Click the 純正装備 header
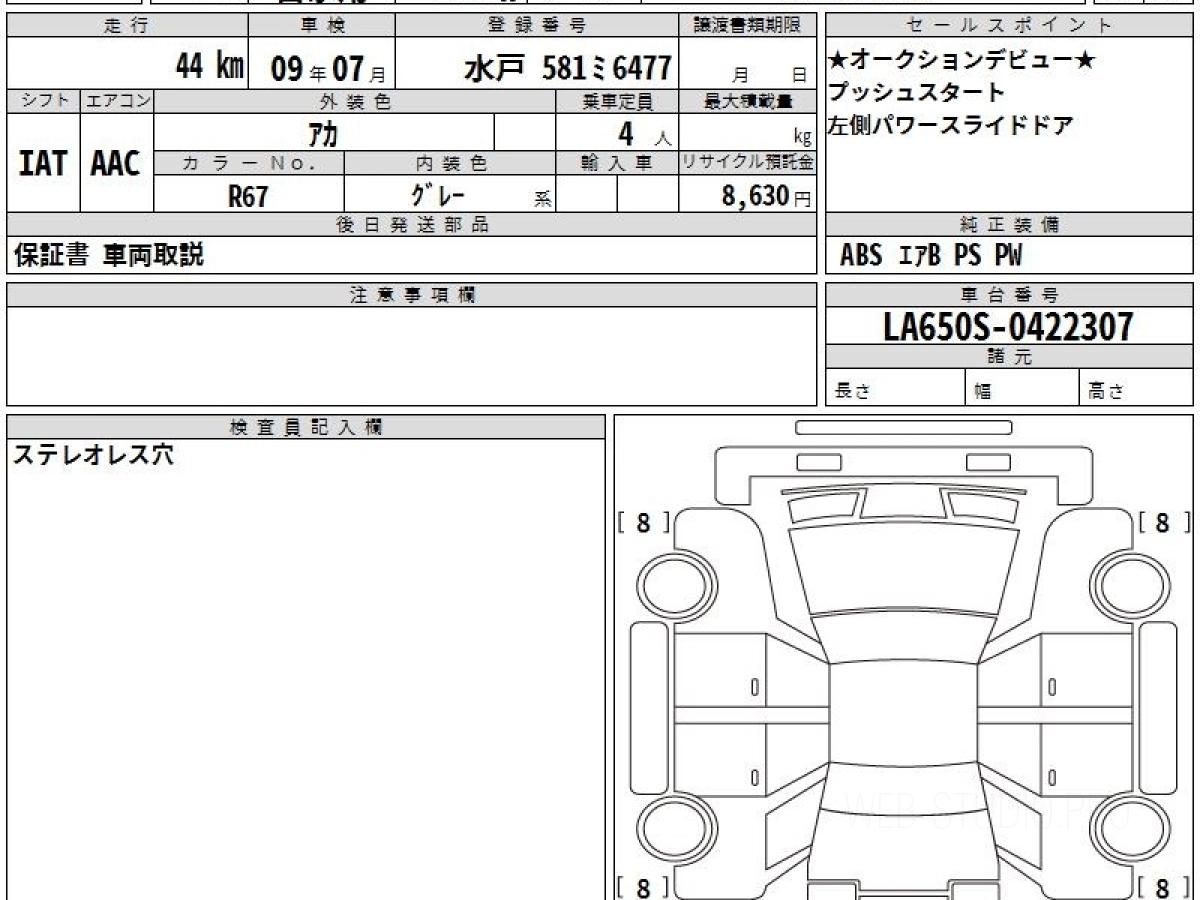The image size is (1200, 900). (x=1009, y=225)
